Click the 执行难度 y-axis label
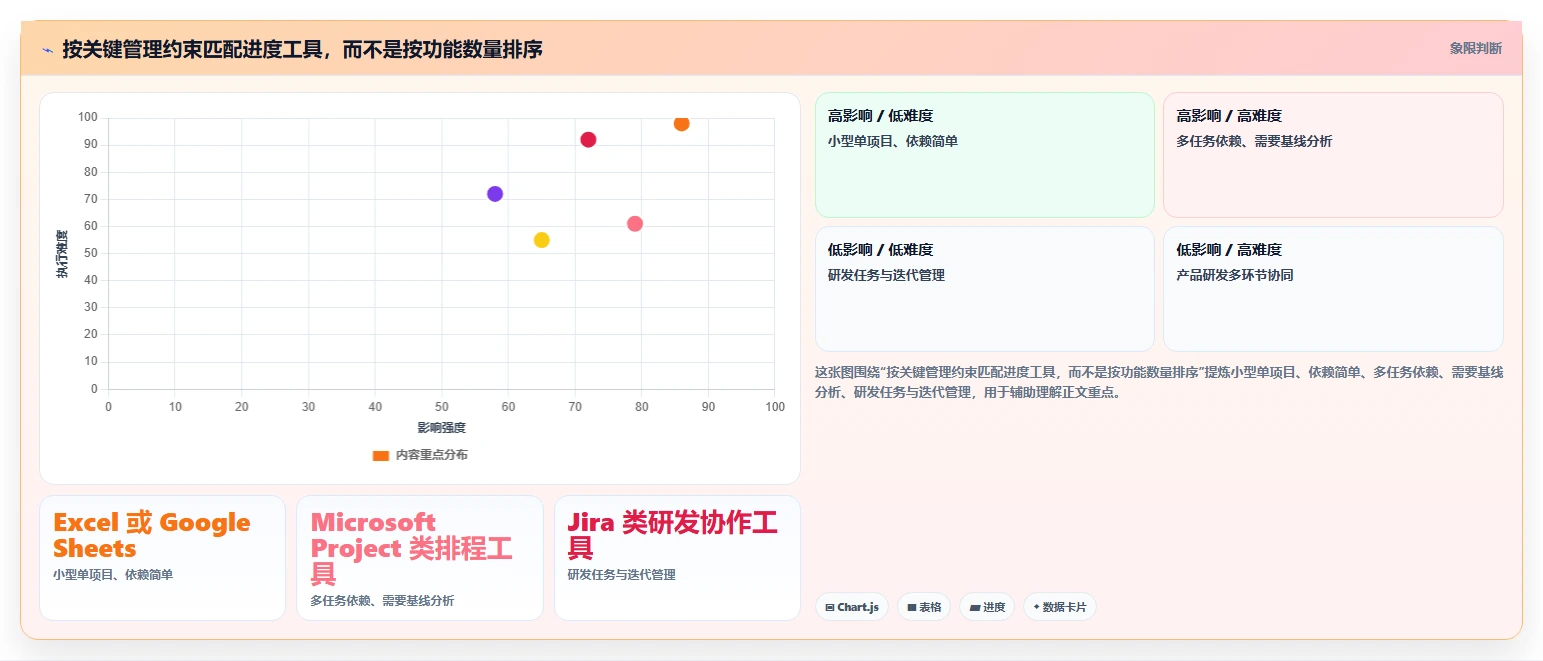The height and width of the screenshot is (661, 1543). (x=62, y=254)
